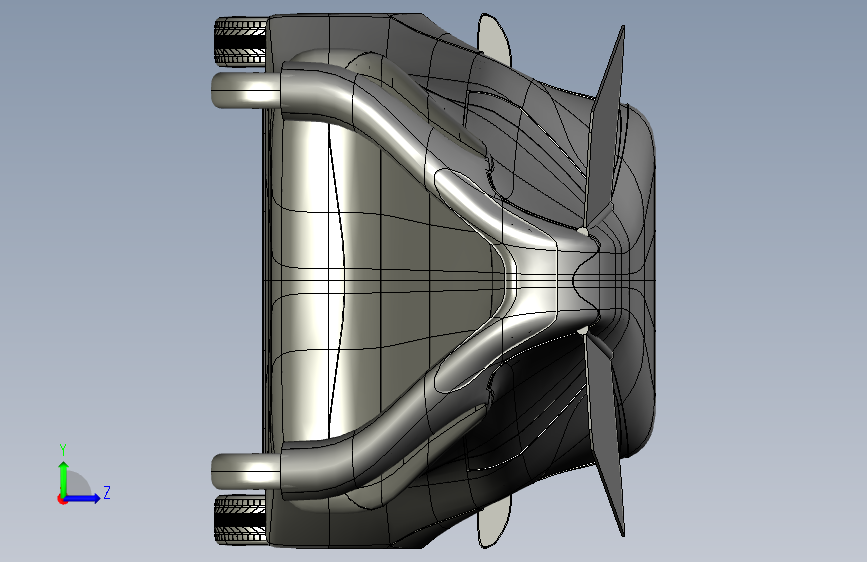The image size is (867, 562).
Task: Select the lower exhaust pipe tip
Action: (246, 471)
